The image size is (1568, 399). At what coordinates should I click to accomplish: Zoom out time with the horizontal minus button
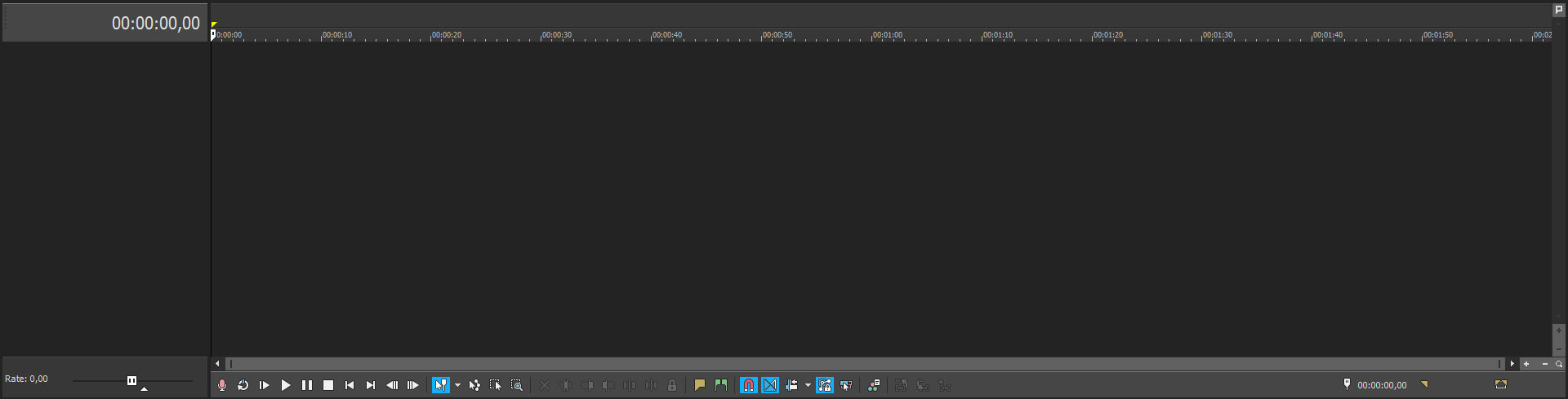[x=1544, y=364]
